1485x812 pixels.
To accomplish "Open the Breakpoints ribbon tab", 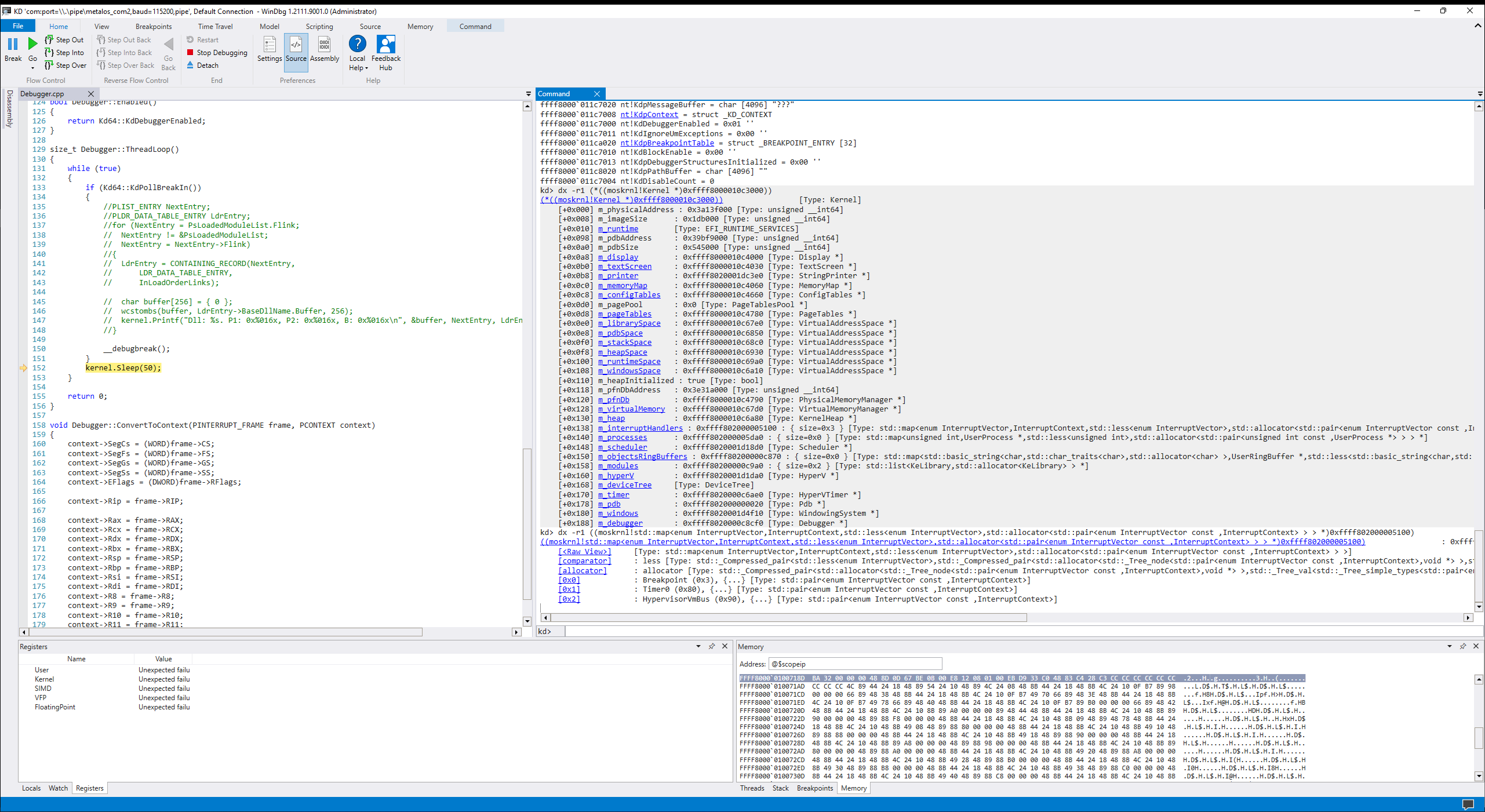I will pos(154,27).
